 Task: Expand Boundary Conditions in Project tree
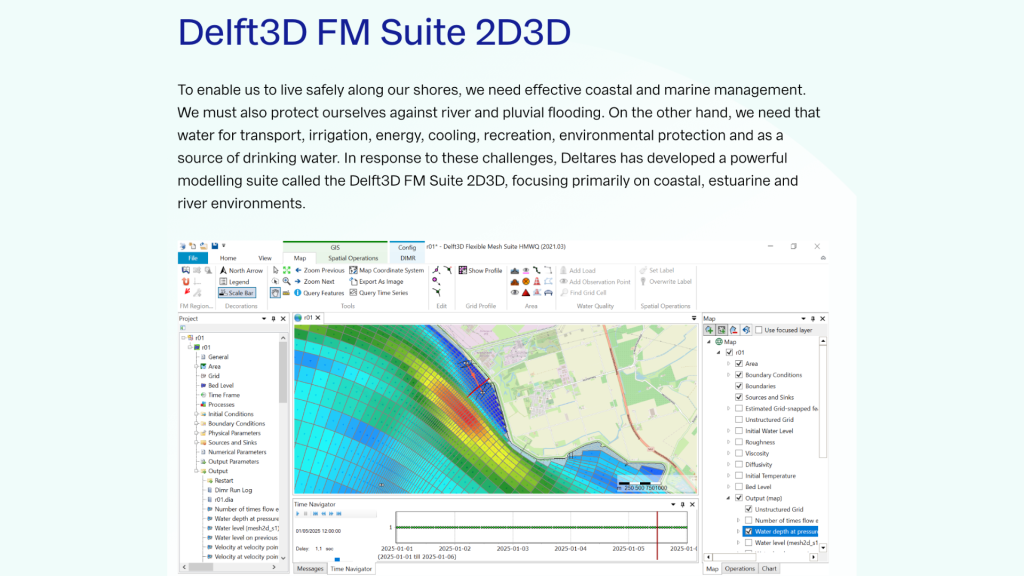point(197,423)
